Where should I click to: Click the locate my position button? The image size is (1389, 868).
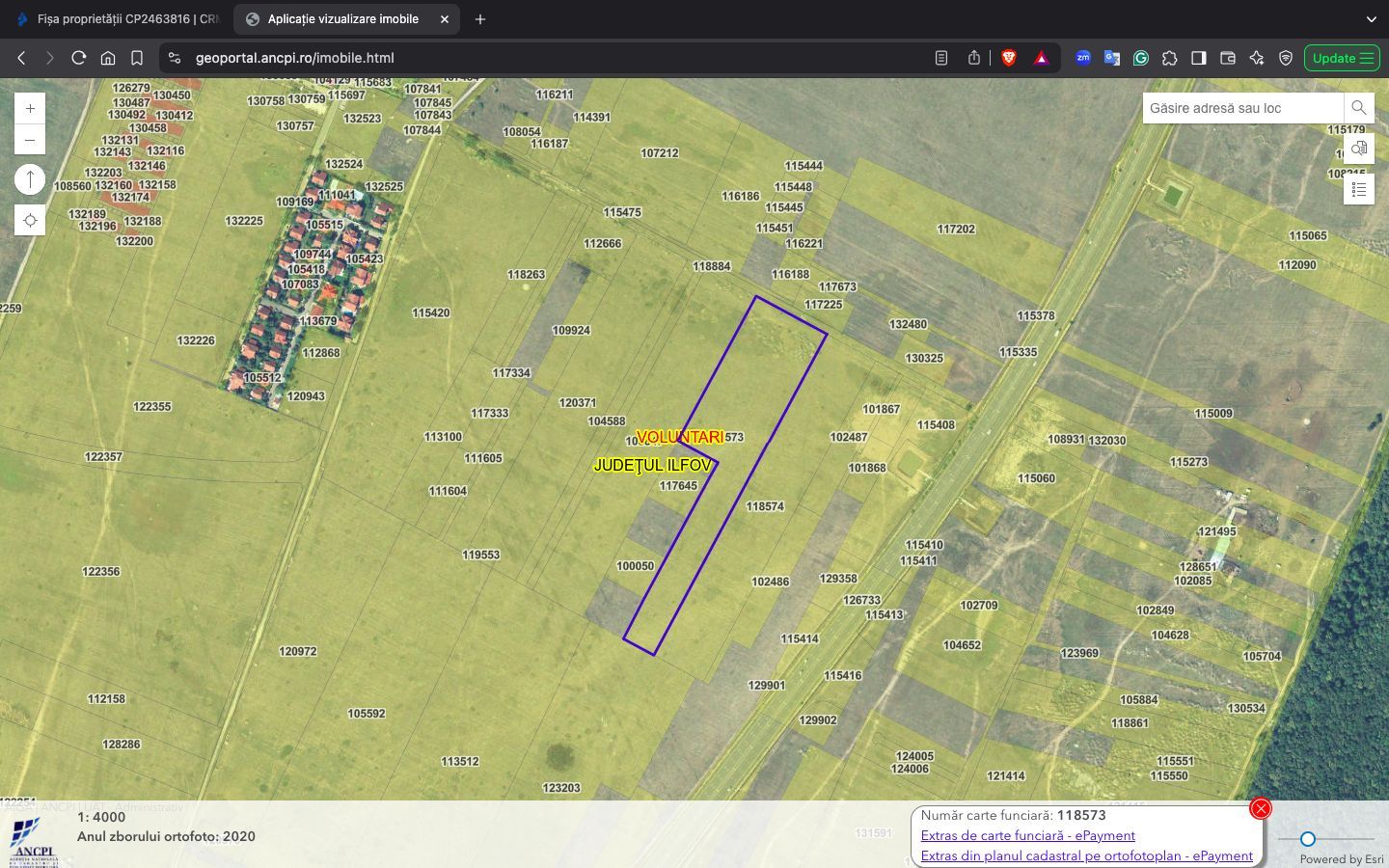pyautogui.click(x=30, y=221)
